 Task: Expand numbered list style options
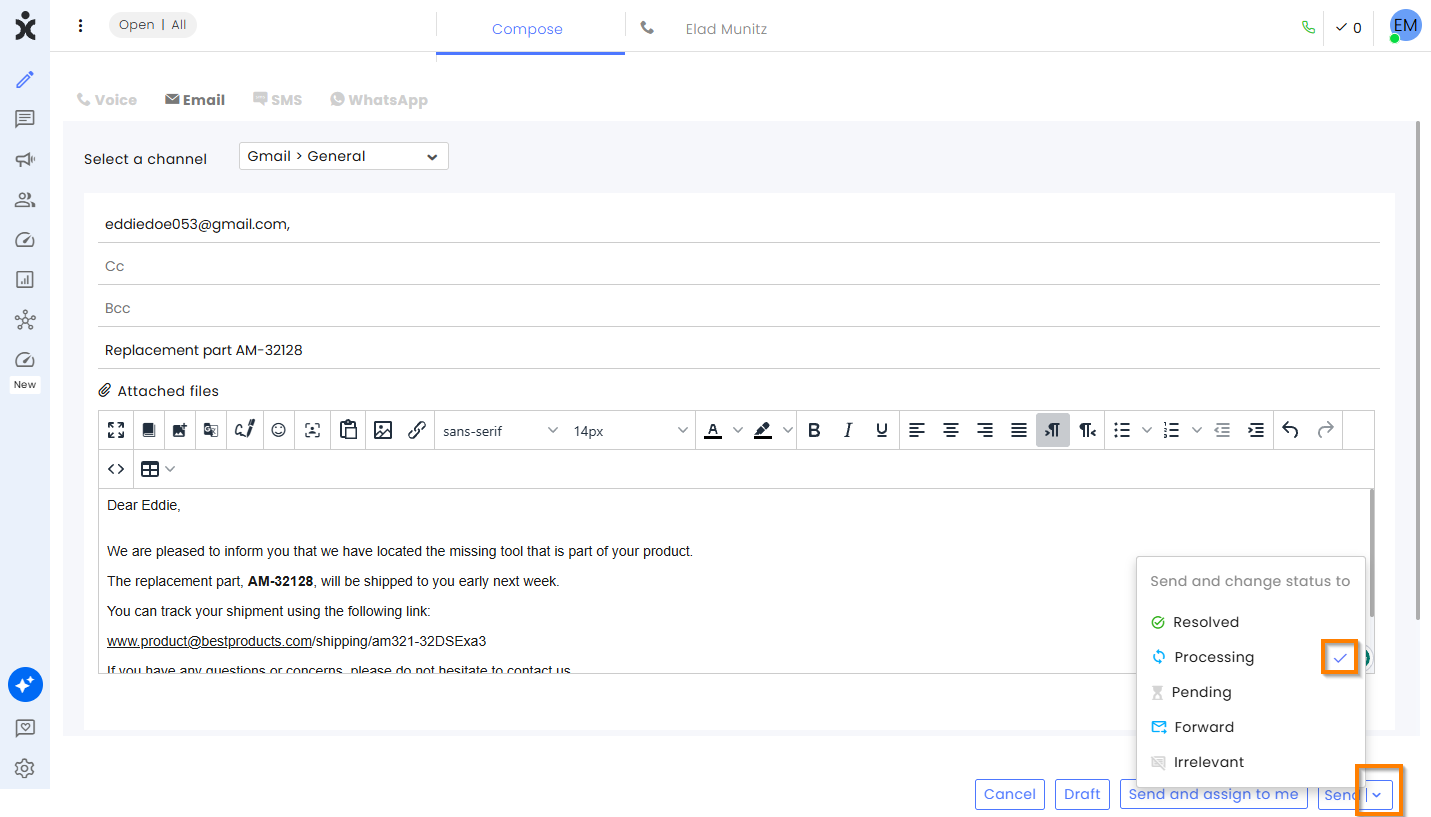coord(1195,430)
